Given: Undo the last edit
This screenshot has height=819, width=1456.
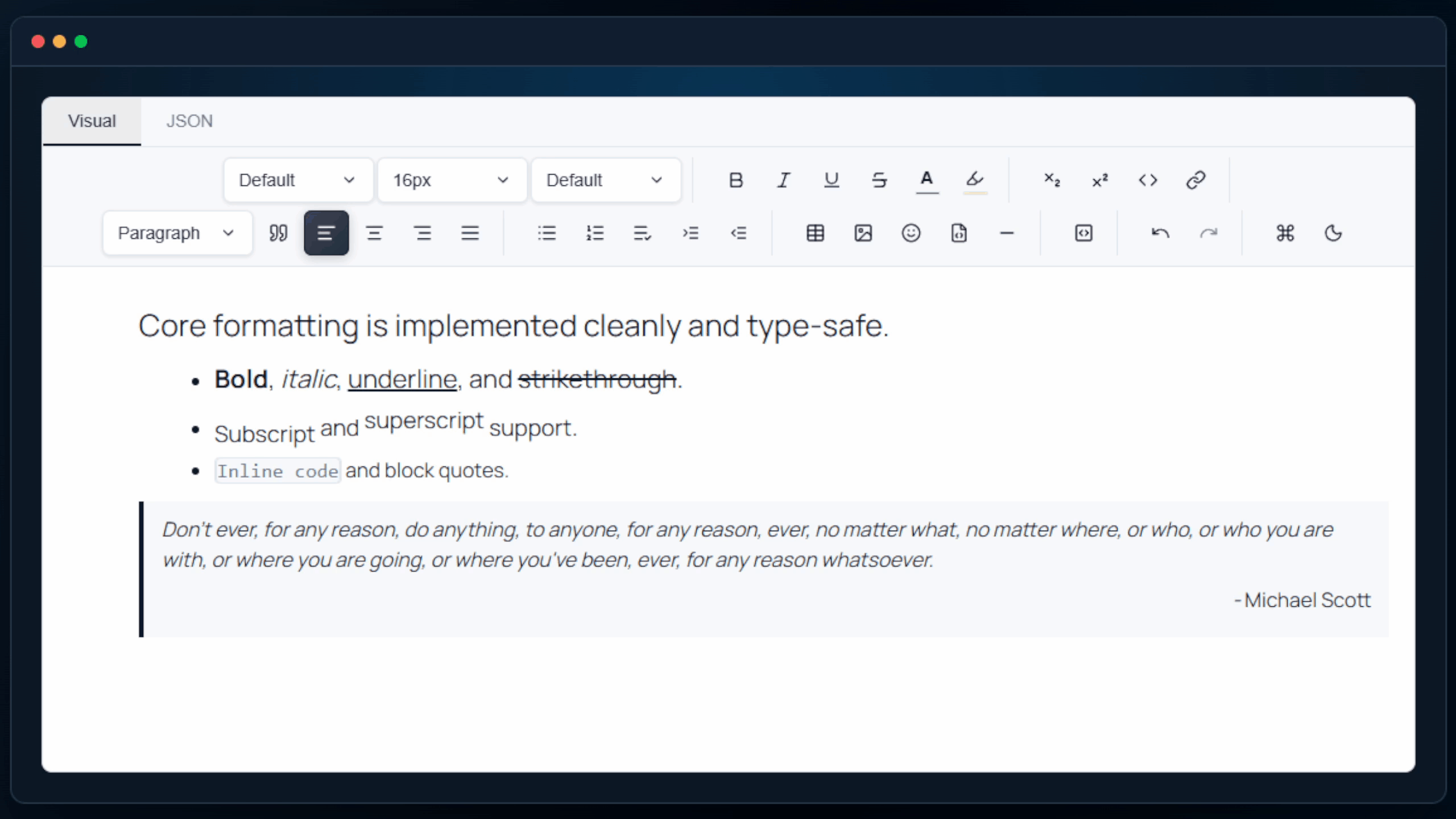Looking at the screenshot, I should [x=1160, y=233].
